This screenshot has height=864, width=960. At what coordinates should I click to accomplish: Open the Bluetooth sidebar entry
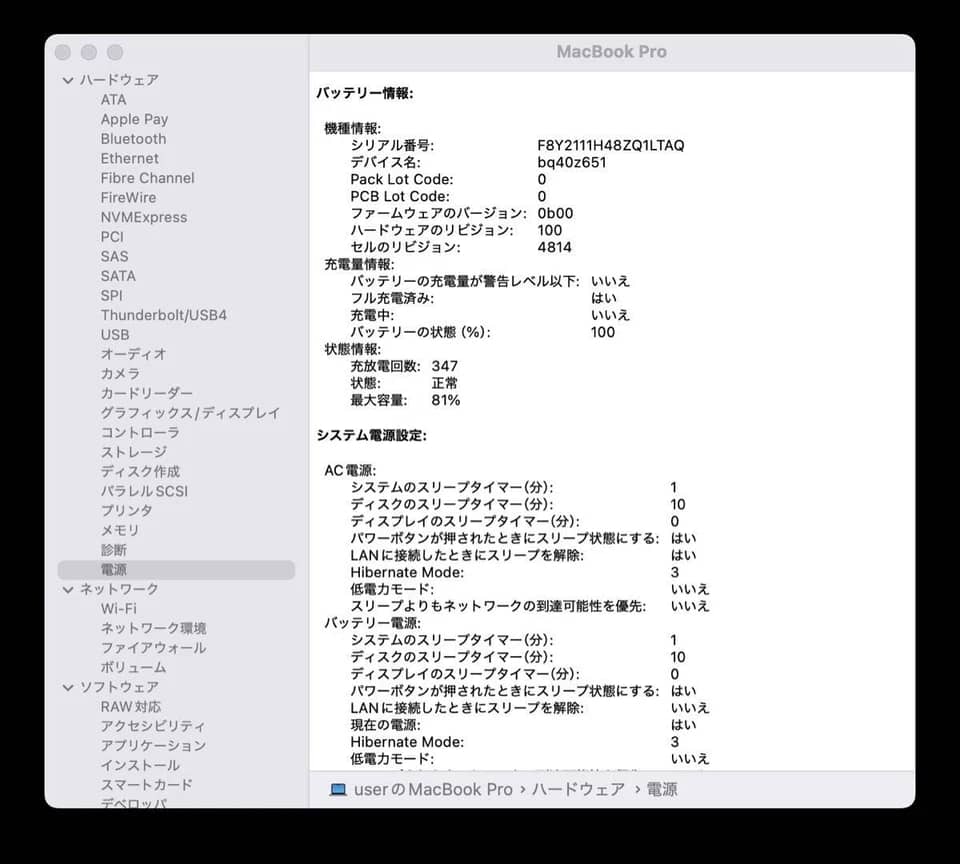pyautogui.click(x=133, y=139)
